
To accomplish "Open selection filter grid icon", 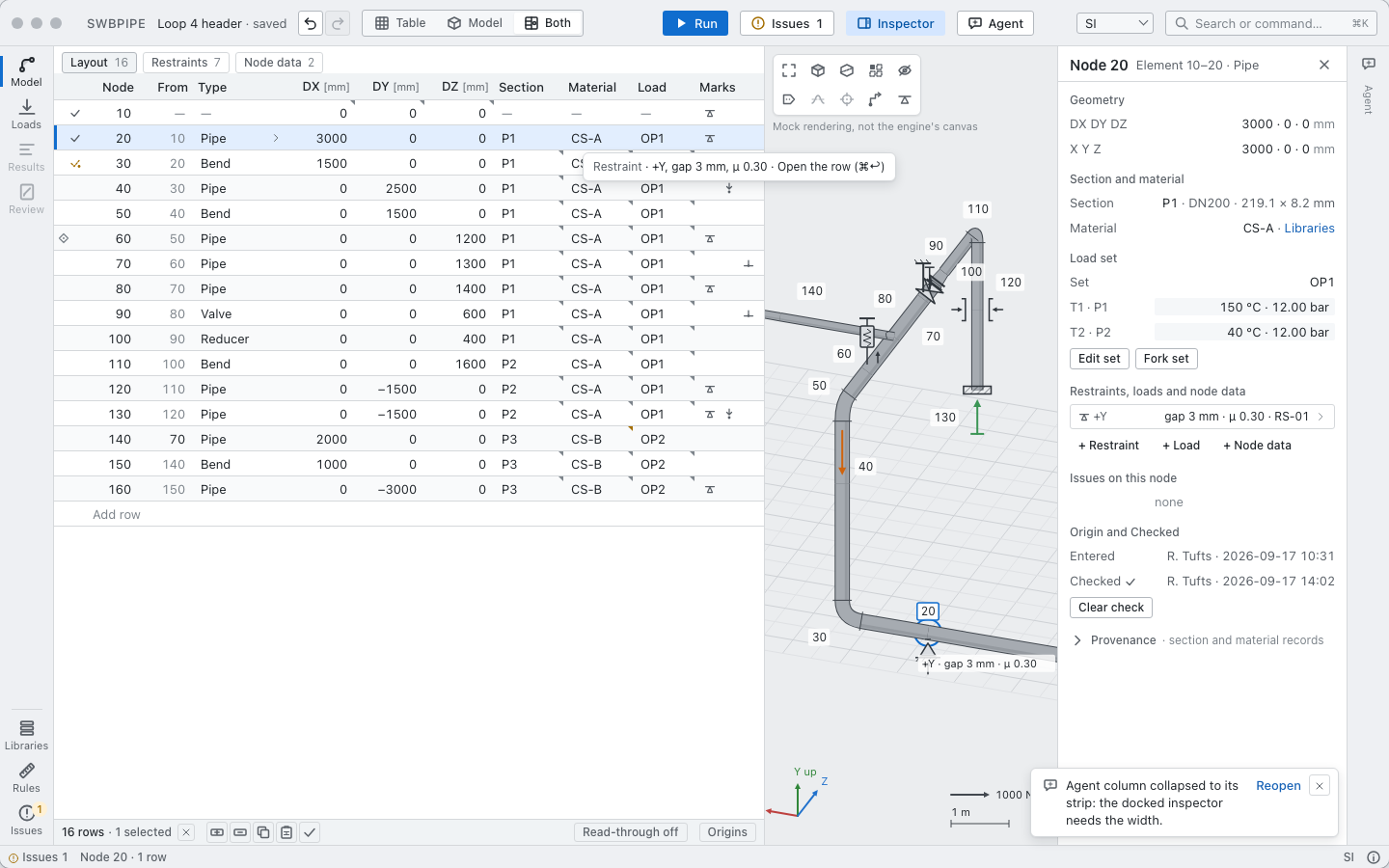I will [876, 70].
